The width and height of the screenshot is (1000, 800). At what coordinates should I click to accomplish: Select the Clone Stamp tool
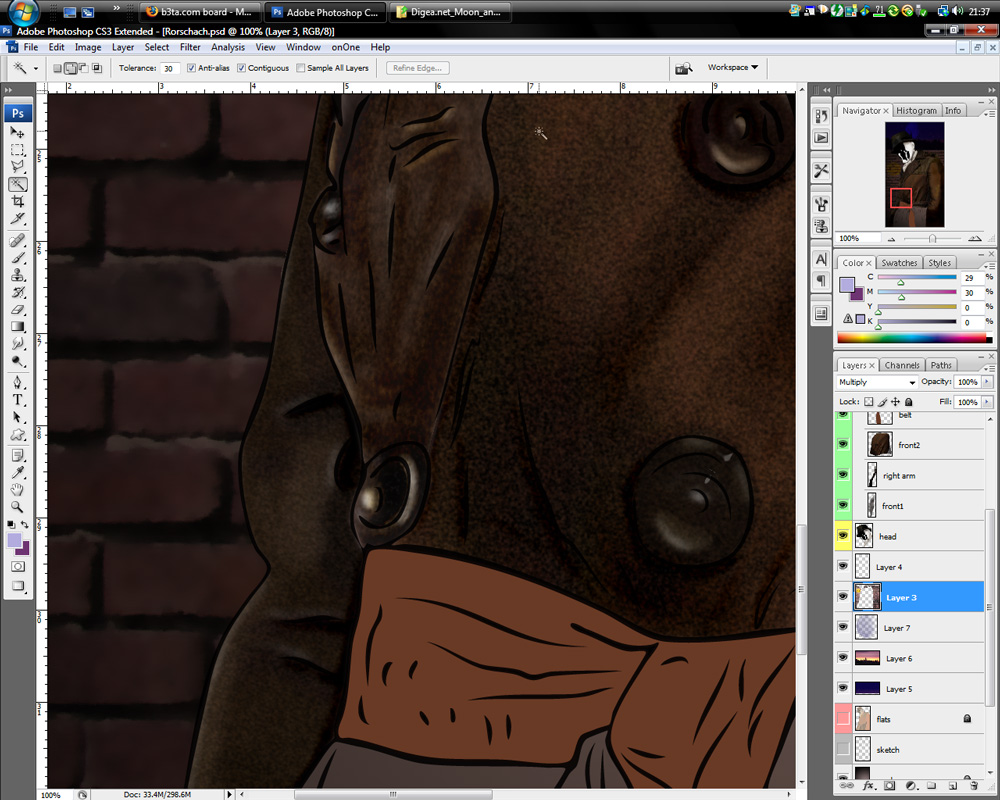pyautogui.click(x=17, y=275)
